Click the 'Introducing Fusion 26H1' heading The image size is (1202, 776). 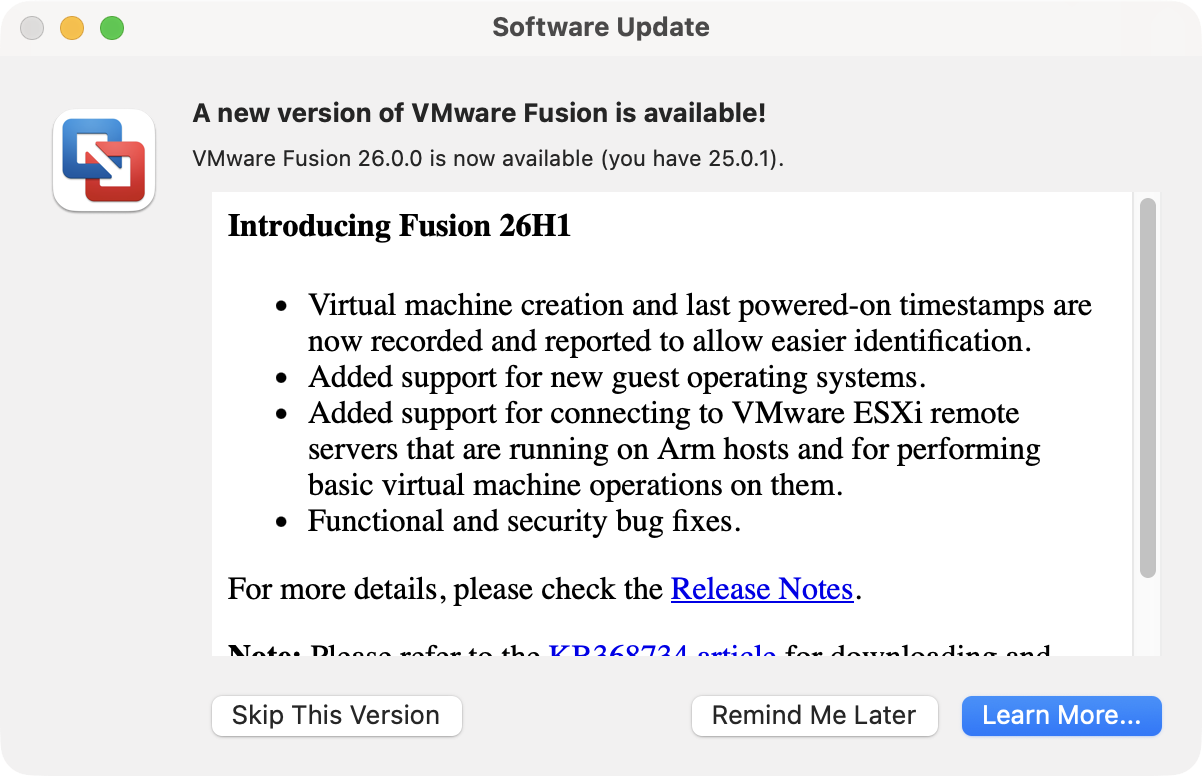click(399, 226)
